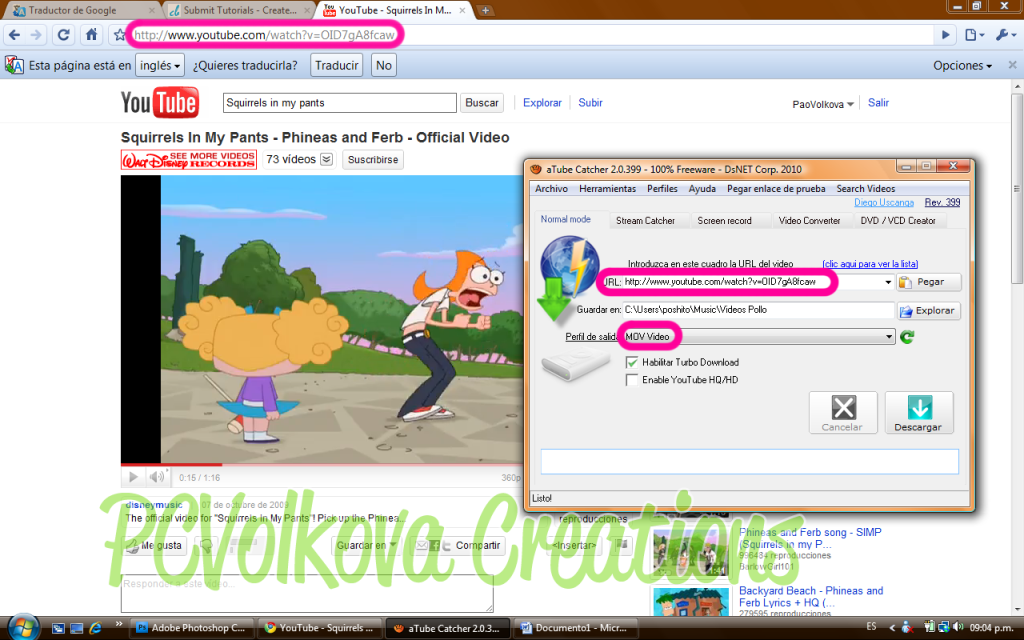
Task: Click the No translate button
Action: (384, 65)
